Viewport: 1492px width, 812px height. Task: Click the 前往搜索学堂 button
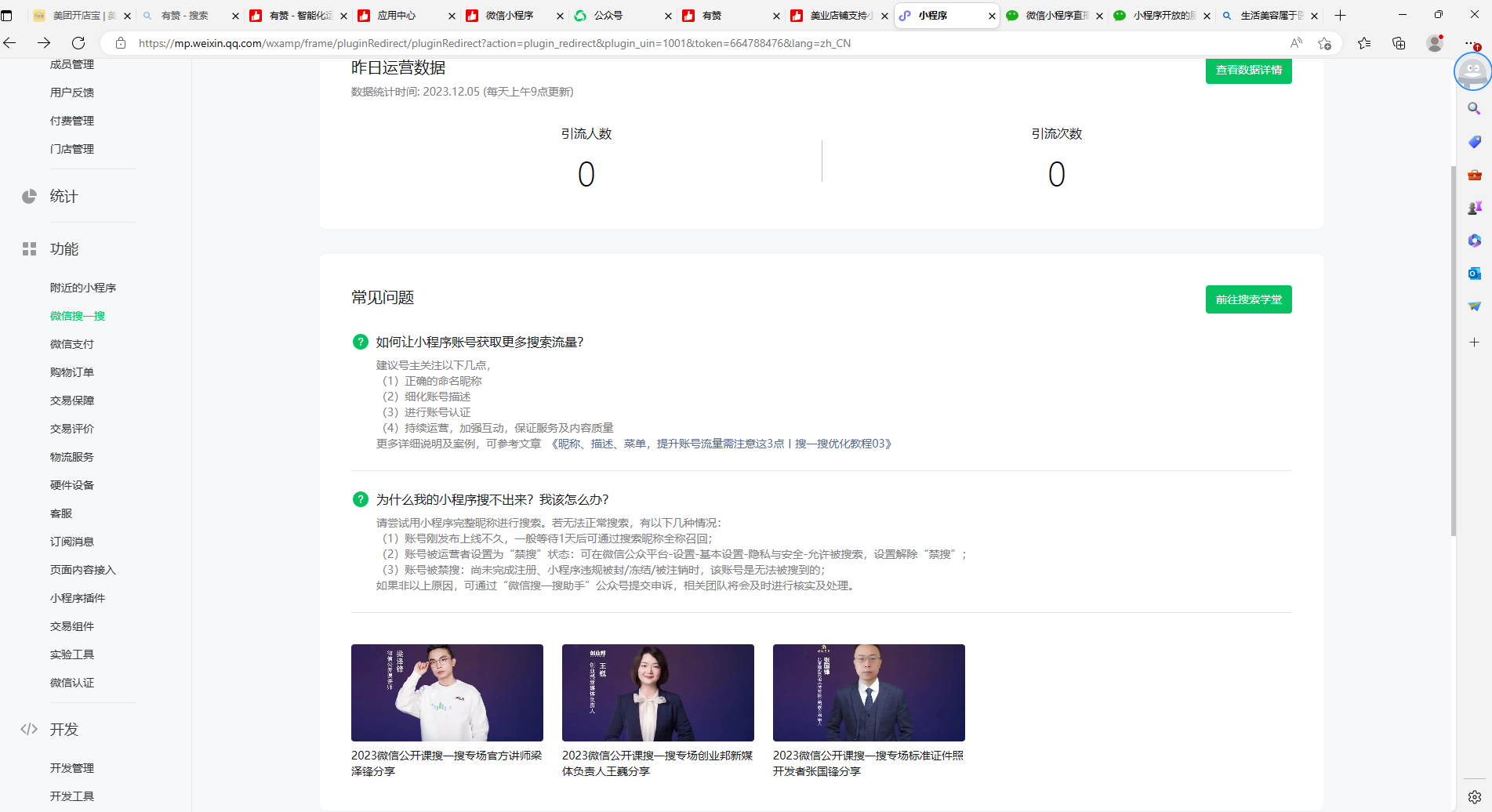tap(1248, 299)
